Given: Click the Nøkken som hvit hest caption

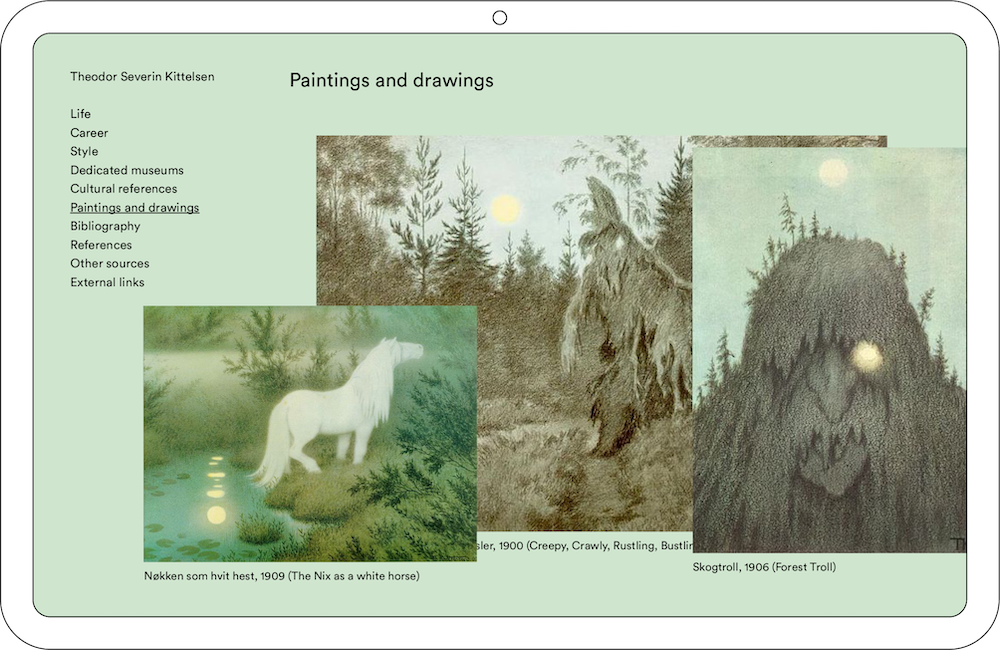Looking at the screenshot, I should [281, 576].
